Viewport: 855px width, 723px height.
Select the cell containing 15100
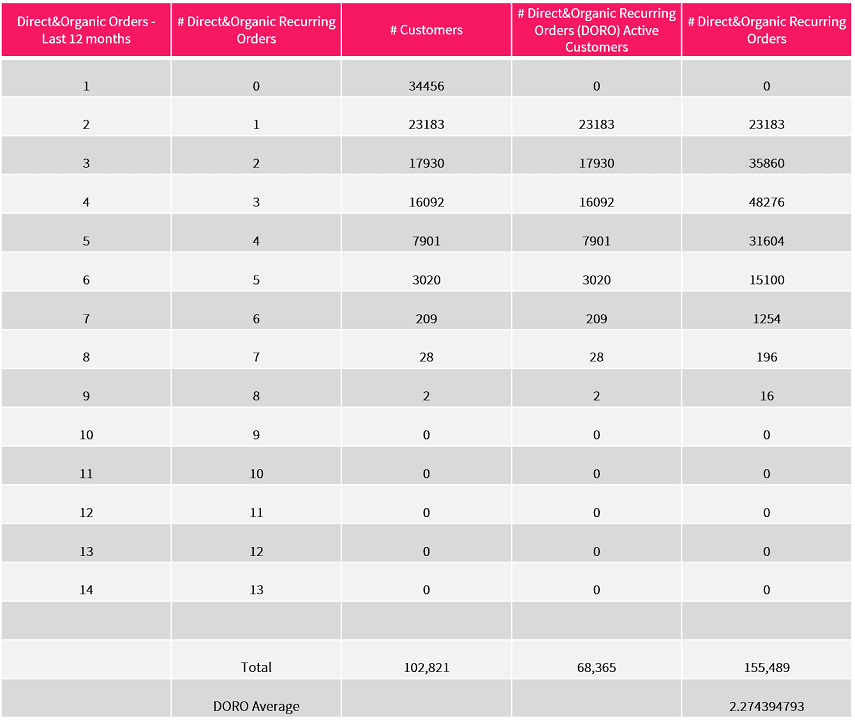(x=766, y=280)
